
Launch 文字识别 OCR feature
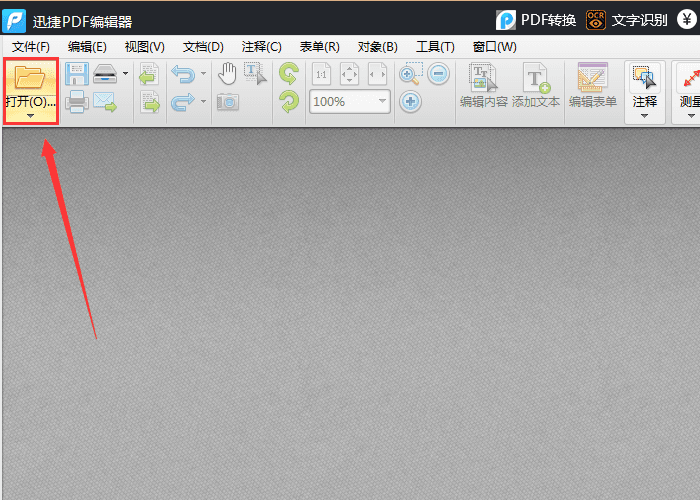tap(627, 20)
